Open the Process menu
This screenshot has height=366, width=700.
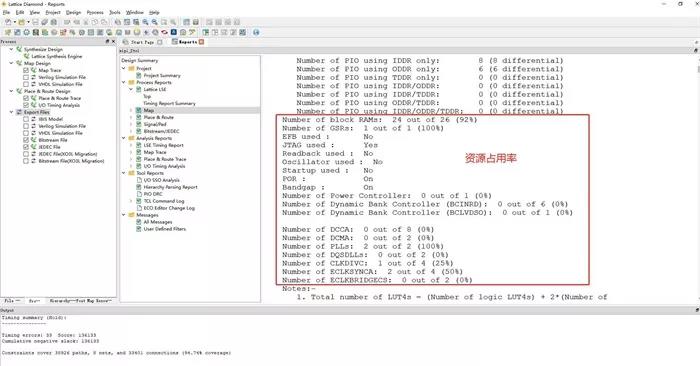(x=95, y=12)
